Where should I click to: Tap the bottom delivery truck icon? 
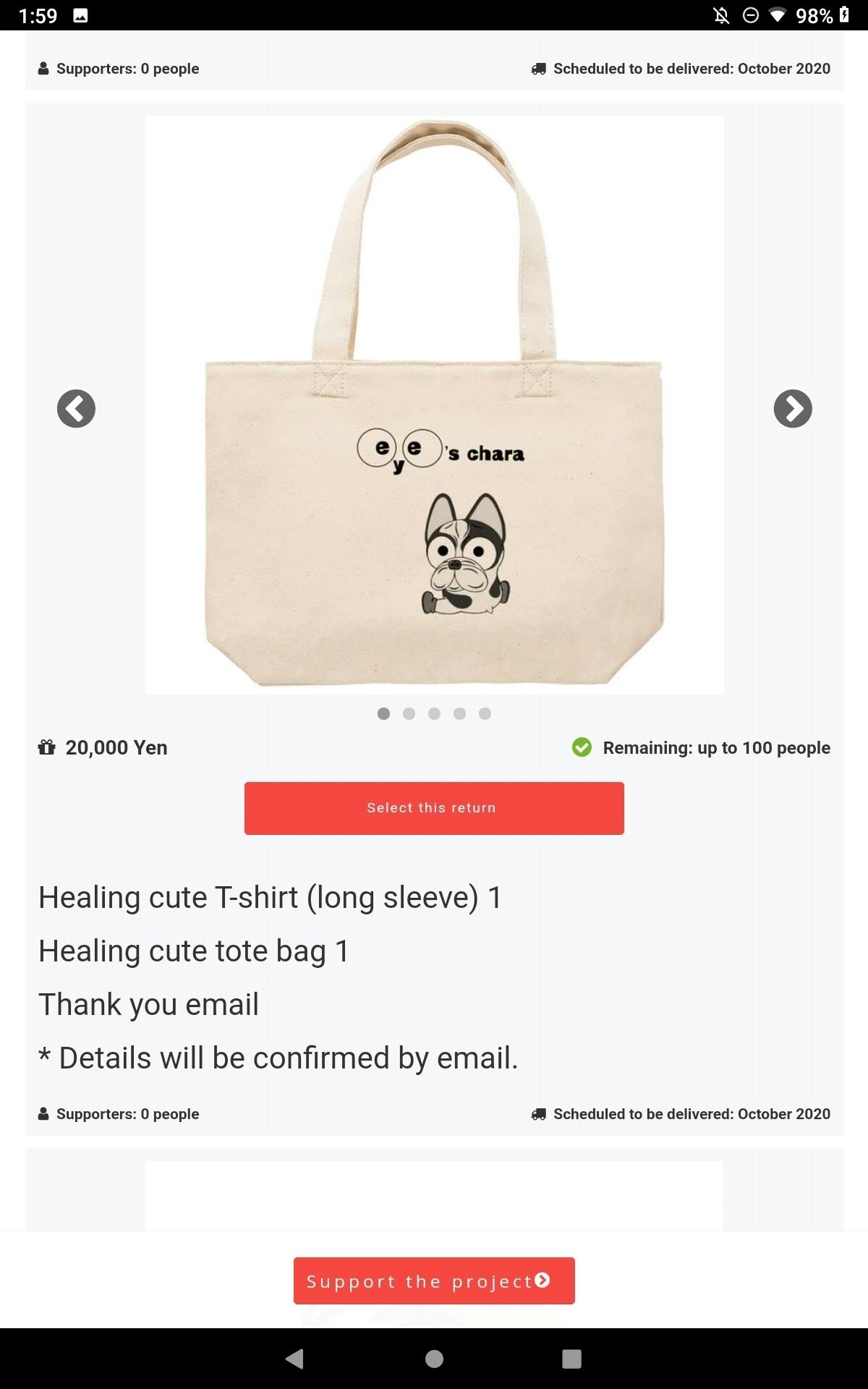point(539,1114)
